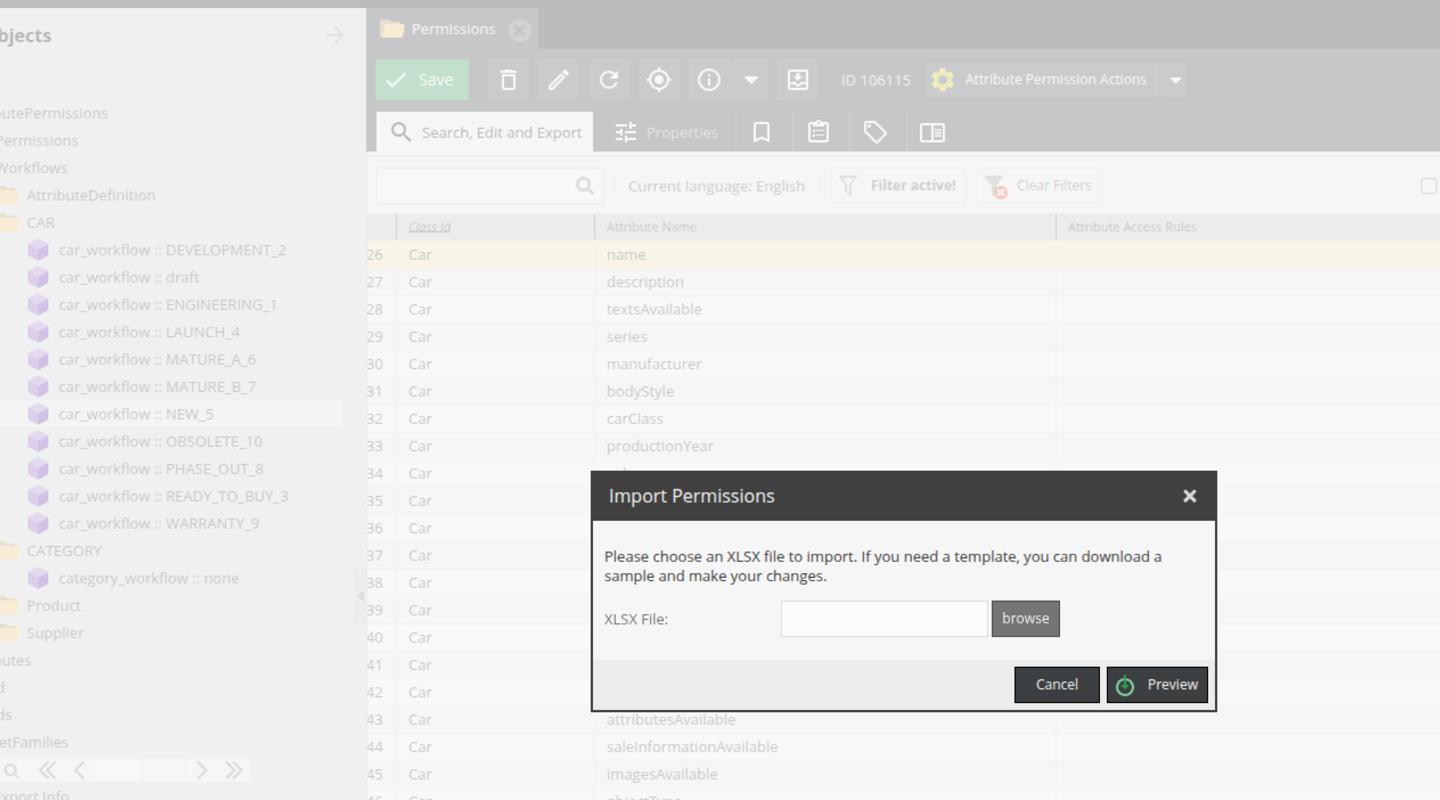
Task: Open the info icon in toolbar
Action: [709, 80]
